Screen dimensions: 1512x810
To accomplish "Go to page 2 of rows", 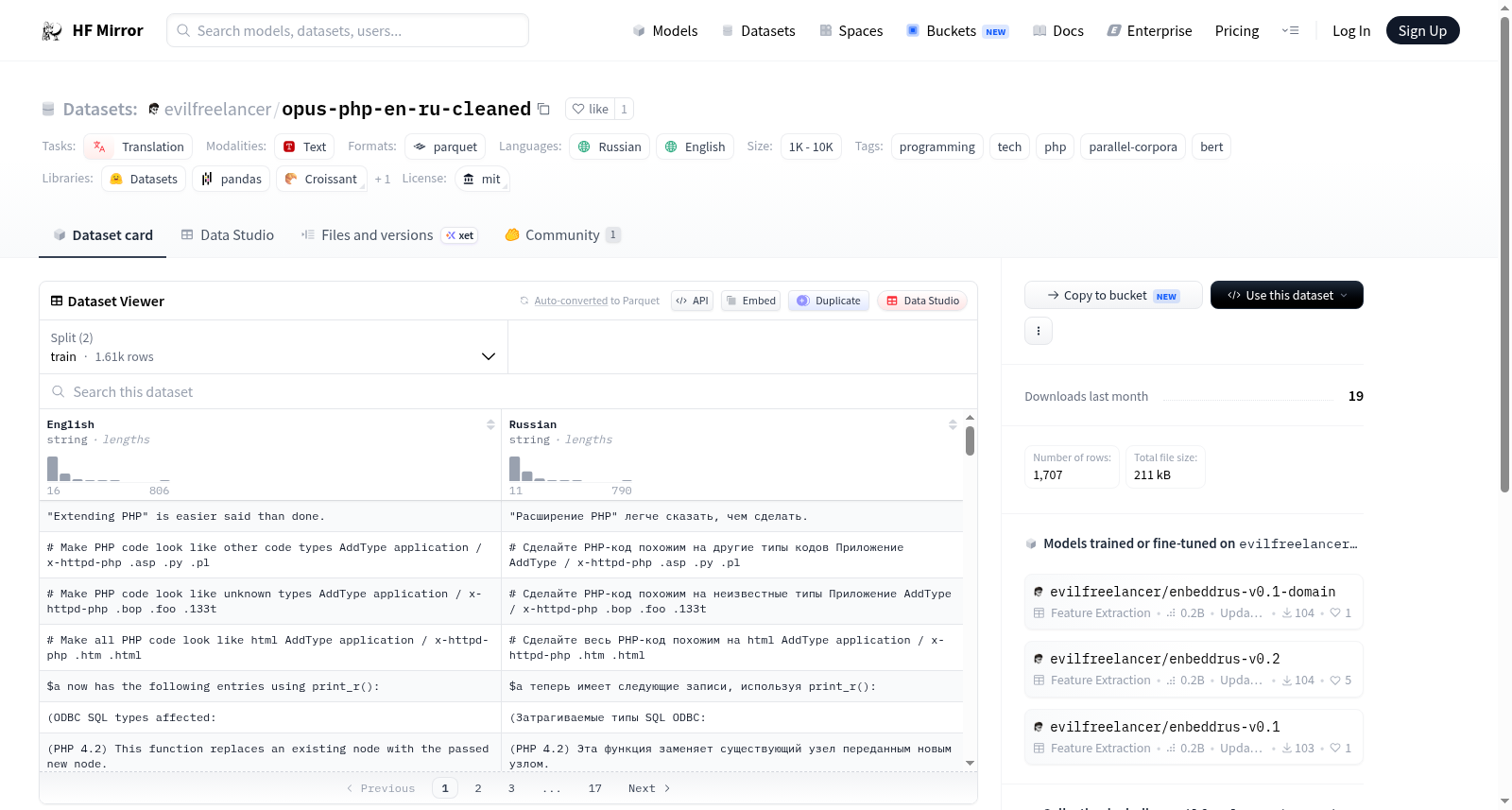I will tap(478, 788).
